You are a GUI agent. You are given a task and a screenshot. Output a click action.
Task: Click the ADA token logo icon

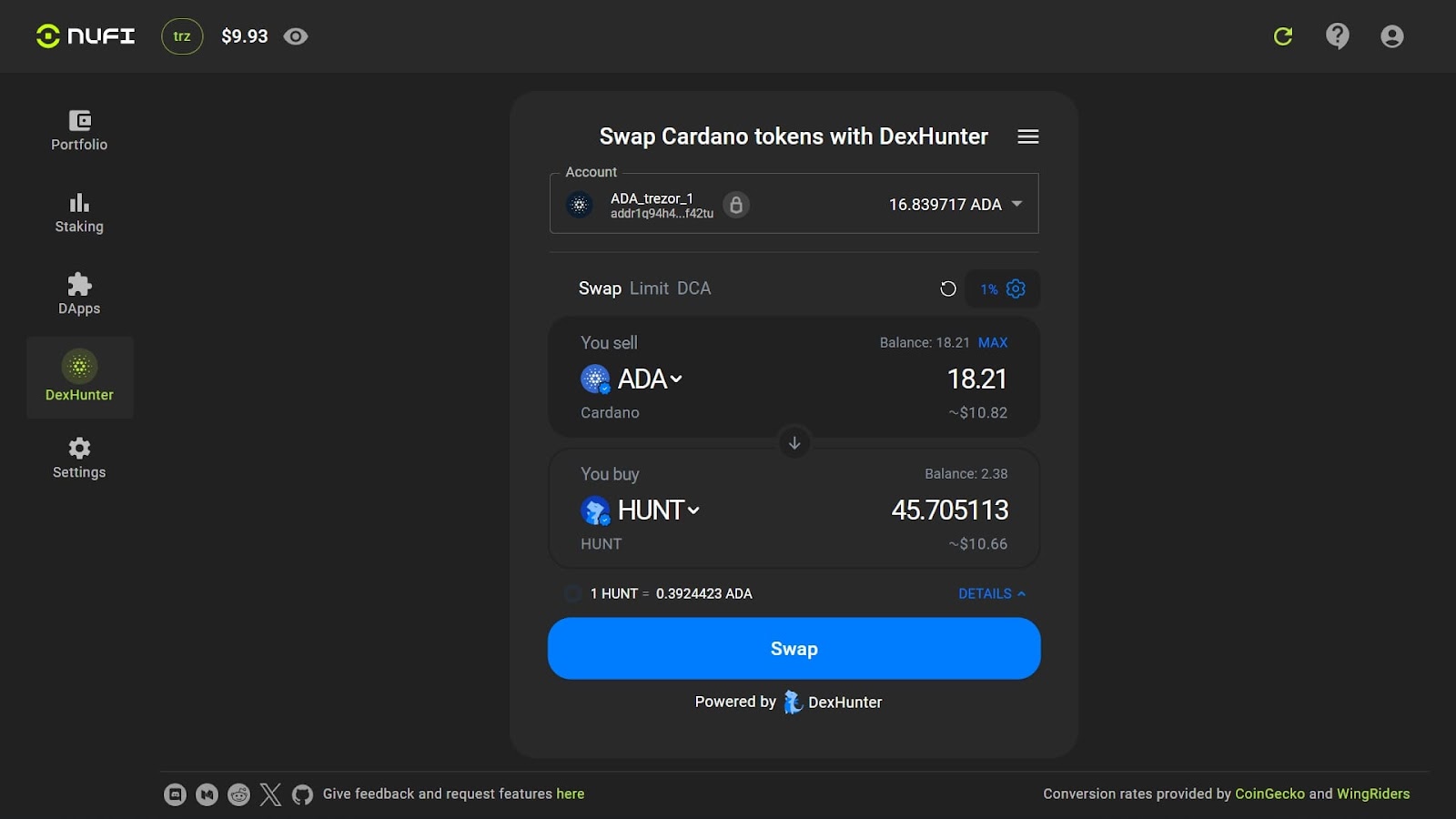coord(595,379)
